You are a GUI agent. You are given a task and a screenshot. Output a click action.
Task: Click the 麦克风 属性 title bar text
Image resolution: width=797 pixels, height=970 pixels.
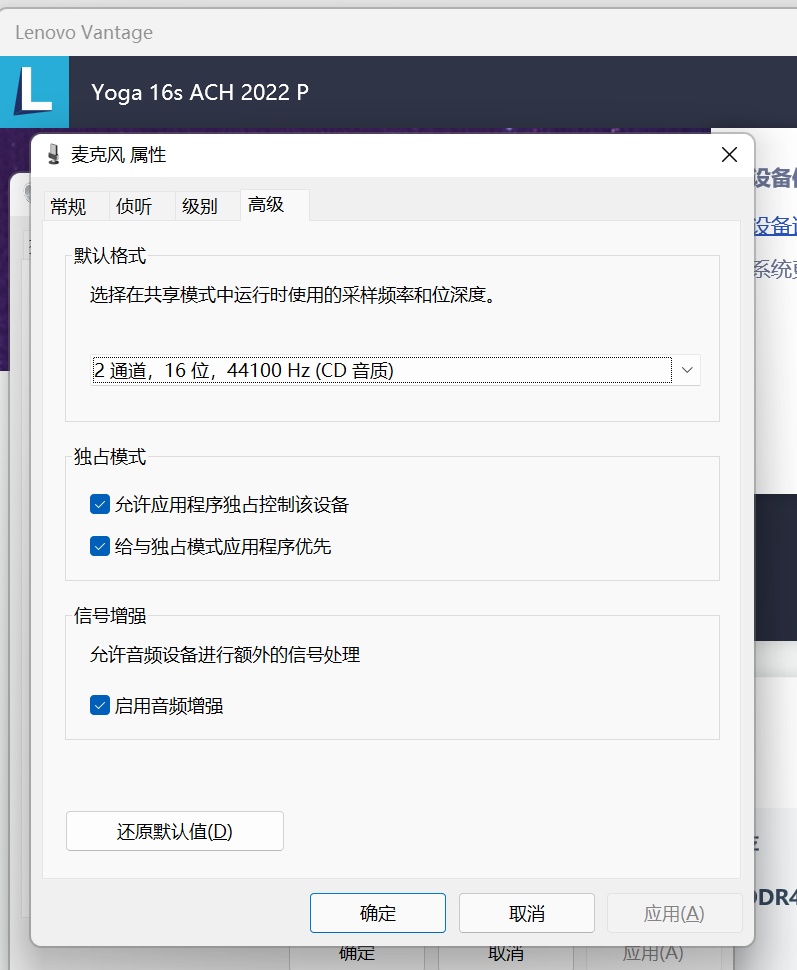point(119,155)
